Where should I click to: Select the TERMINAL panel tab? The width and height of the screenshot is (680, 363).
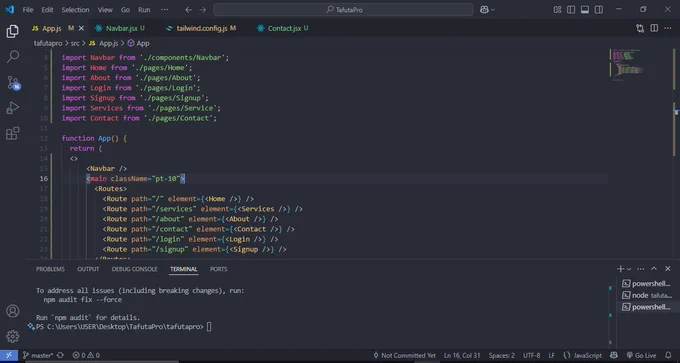pyautogui.click(x=183, y=269)
